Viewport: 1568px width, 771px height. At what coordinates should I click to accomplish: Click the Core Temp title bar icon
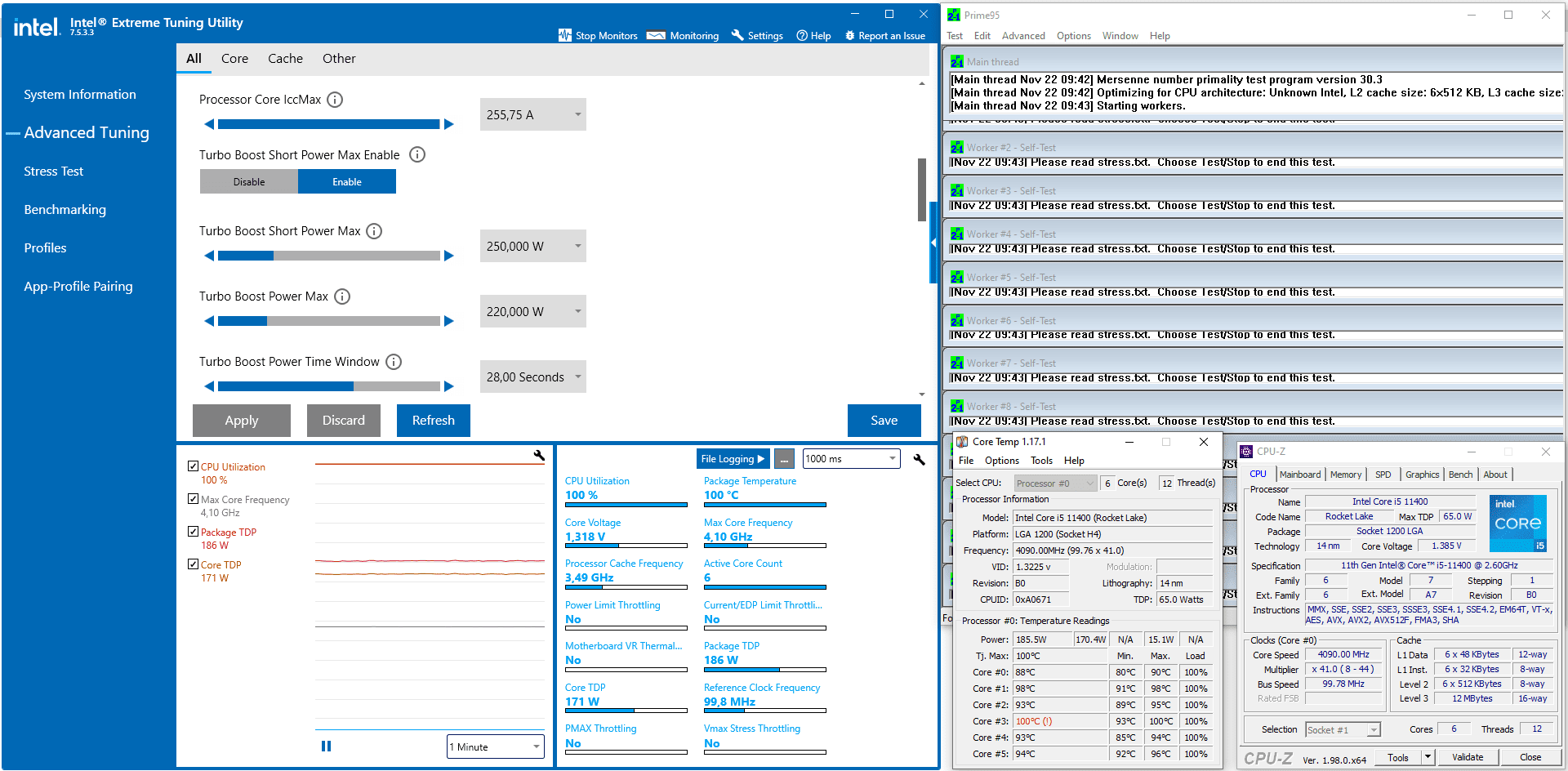[x=962, y=442]
